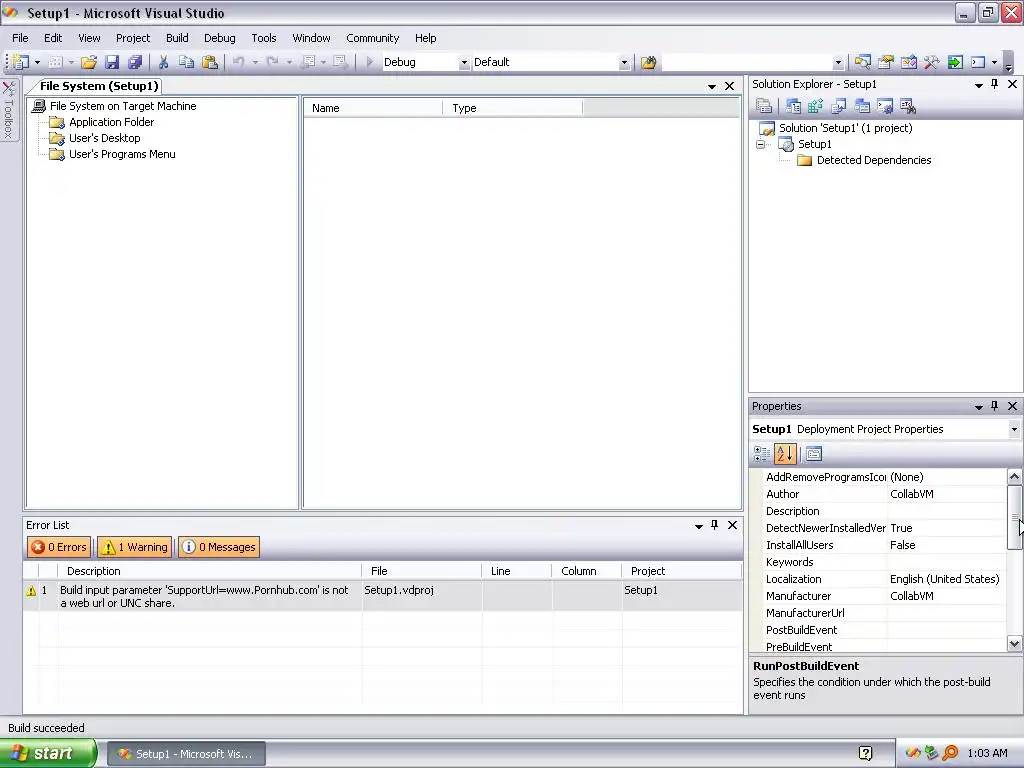Screen dimensions: 1024x768
Task: Open the Find combo box dropdown arrow
Action: pyautogui.click(x=838, y=63)
